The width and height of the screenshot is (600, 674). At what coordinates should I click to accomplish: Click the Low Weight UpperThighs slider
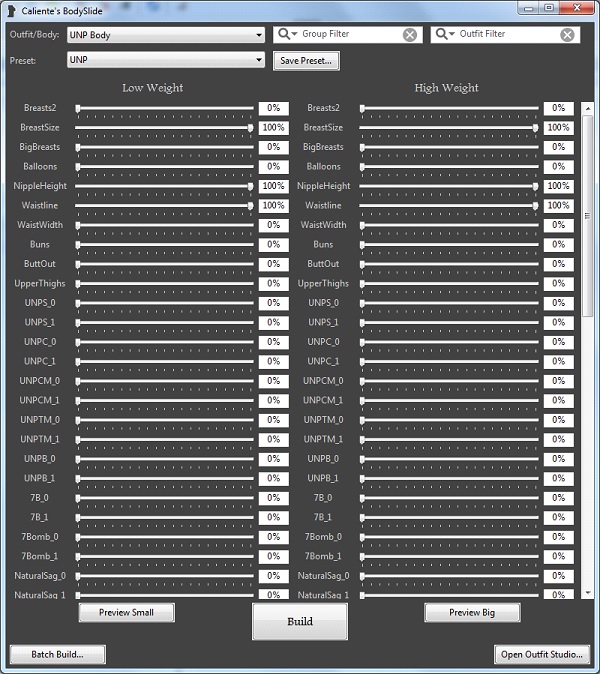point(164,284)
